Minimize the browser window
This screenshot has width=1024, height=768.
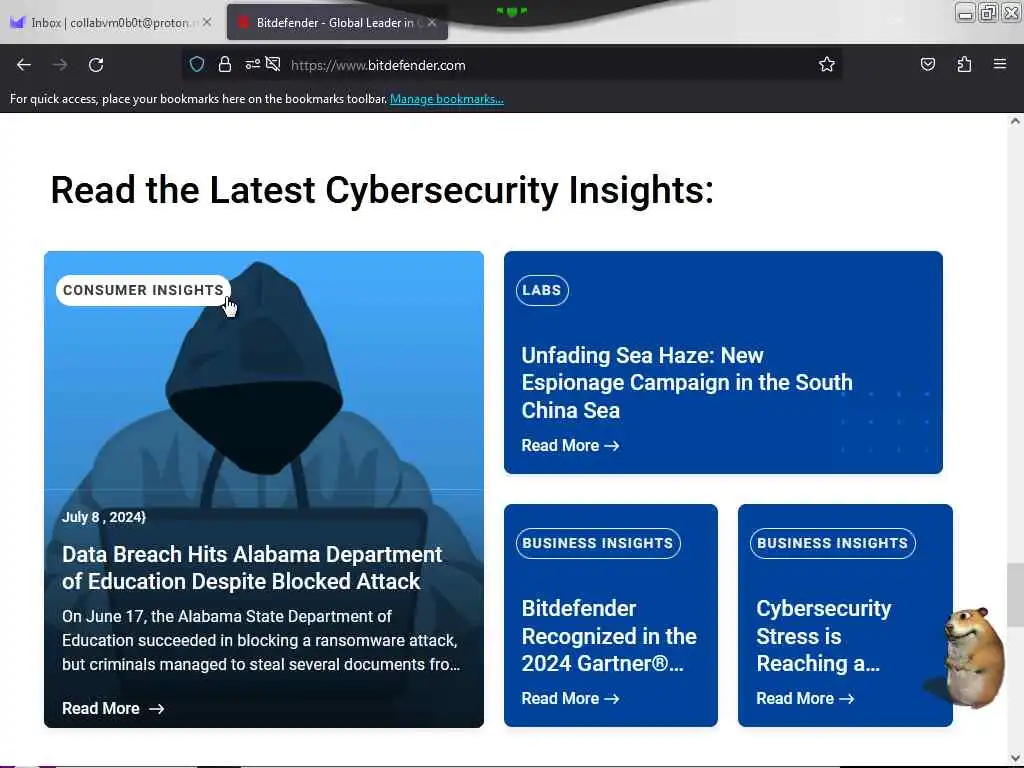[965, 12]
